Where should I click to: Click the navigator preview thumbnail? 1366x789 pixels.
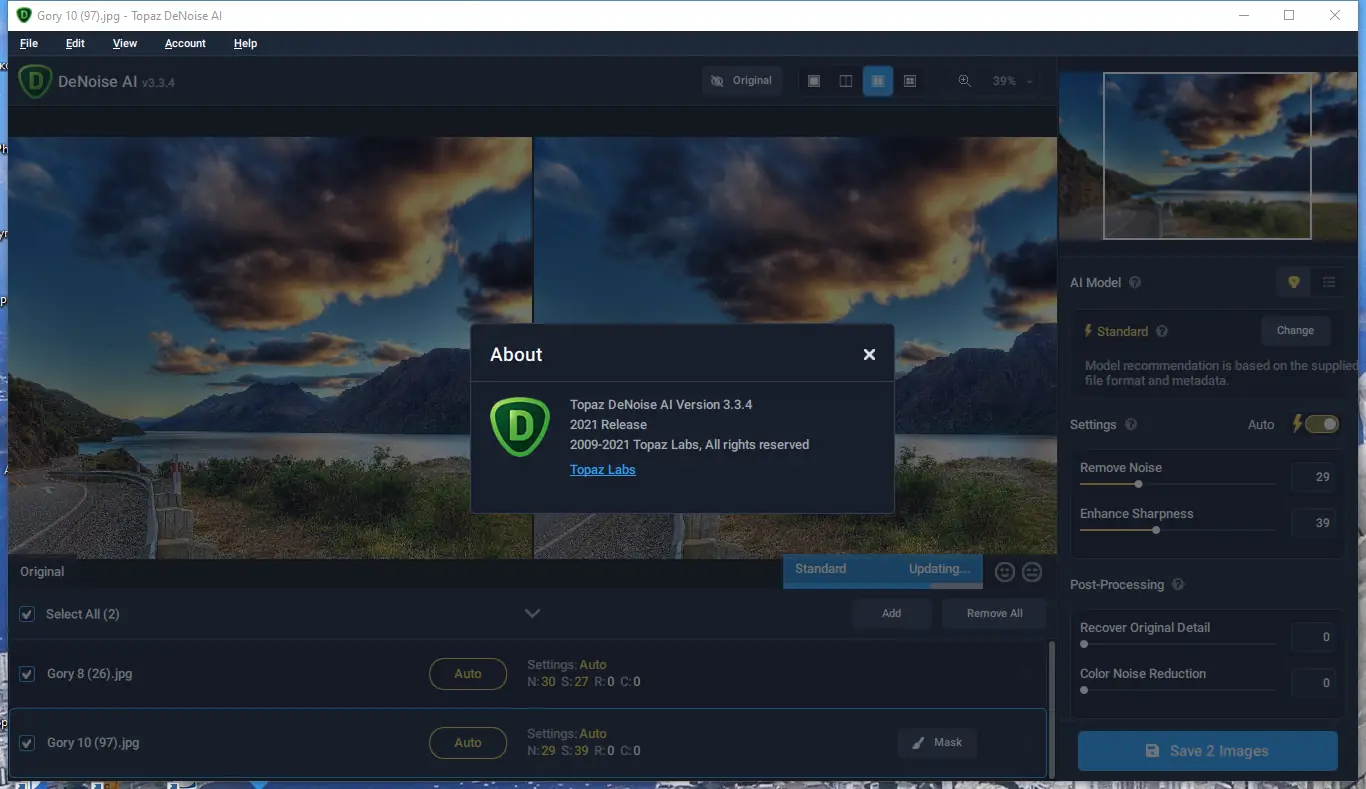click(1207, 156)
